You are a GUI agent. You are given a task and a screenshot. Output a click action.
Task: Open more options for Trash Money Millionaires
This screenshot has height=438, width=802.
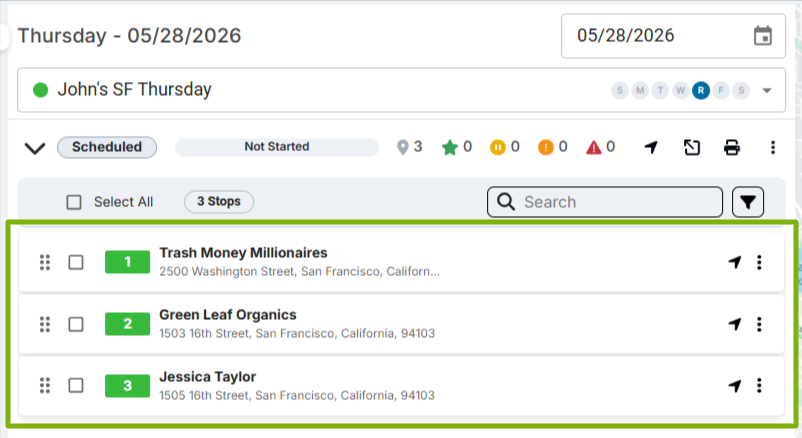(x=759, y=262)
